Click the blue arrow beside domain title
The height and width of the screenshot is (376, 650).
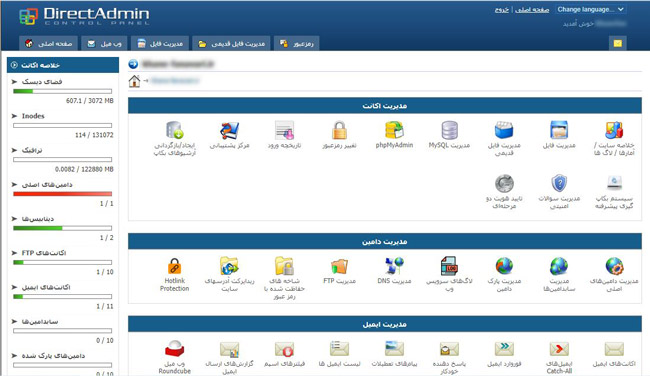point(133,64)
